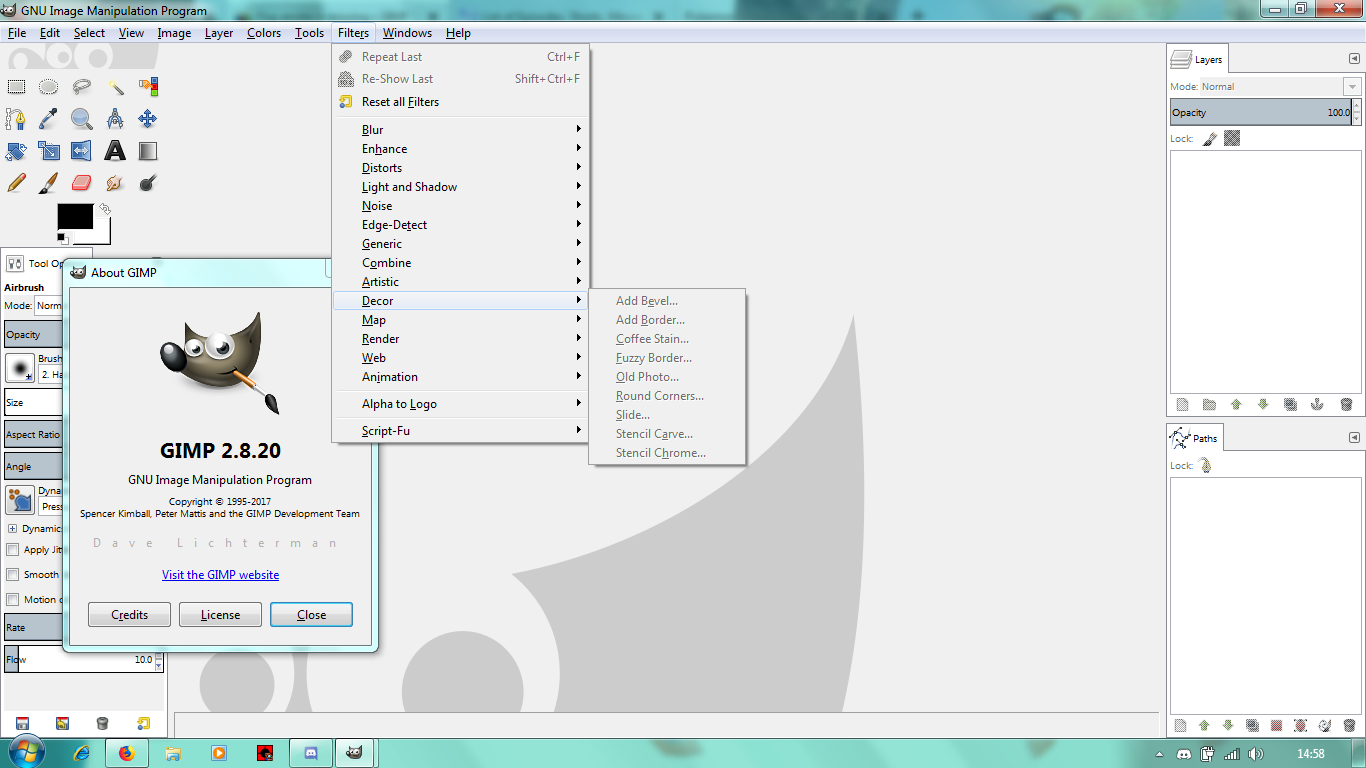Open the airbrush brush preview thumbnail
Viewport: 1366px width, 768px height.
click(x=20, y=368)
